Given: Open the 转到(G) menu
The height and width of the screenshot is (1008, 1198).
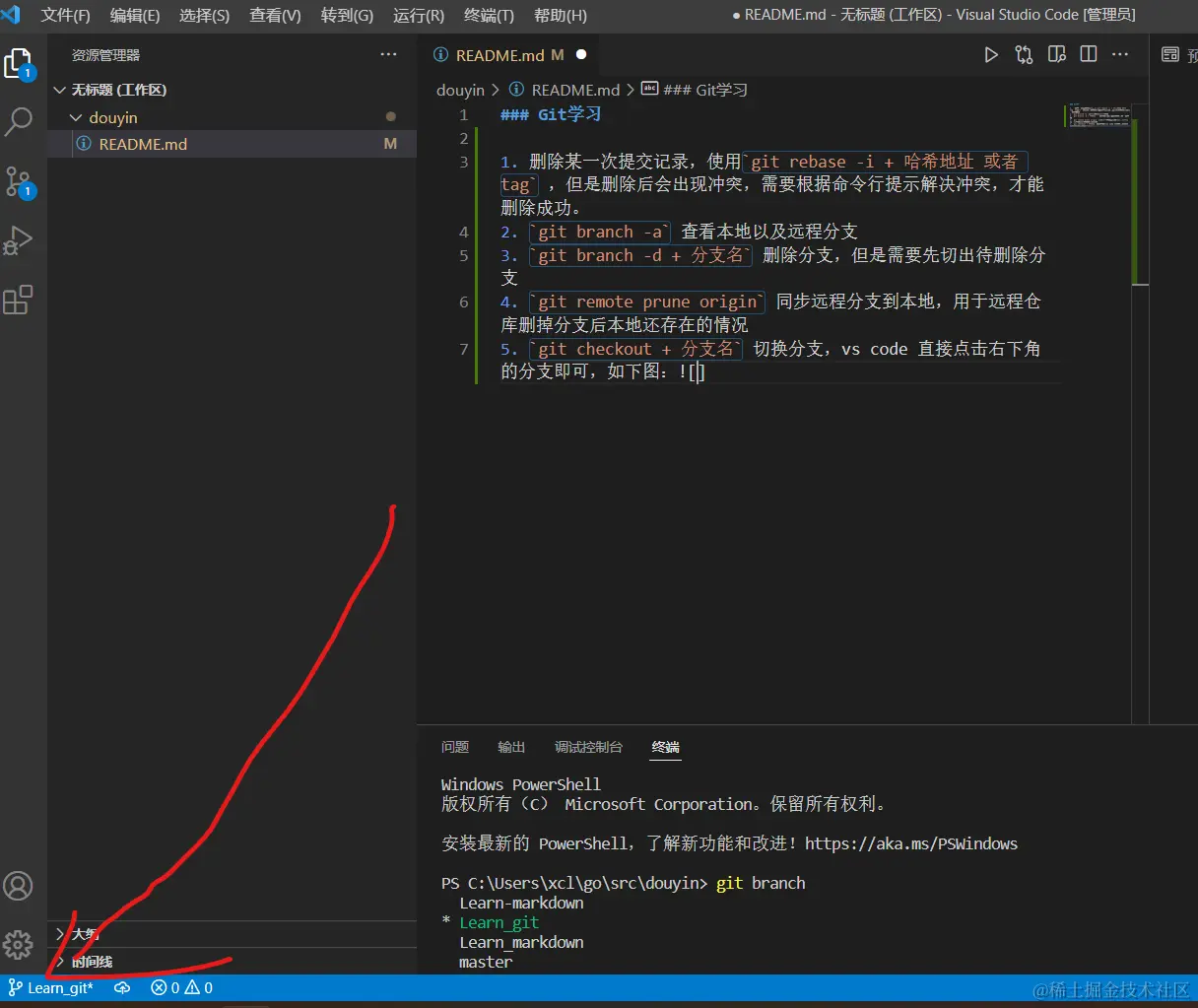Looking at the screenshot, I should (x=347, y=15).
